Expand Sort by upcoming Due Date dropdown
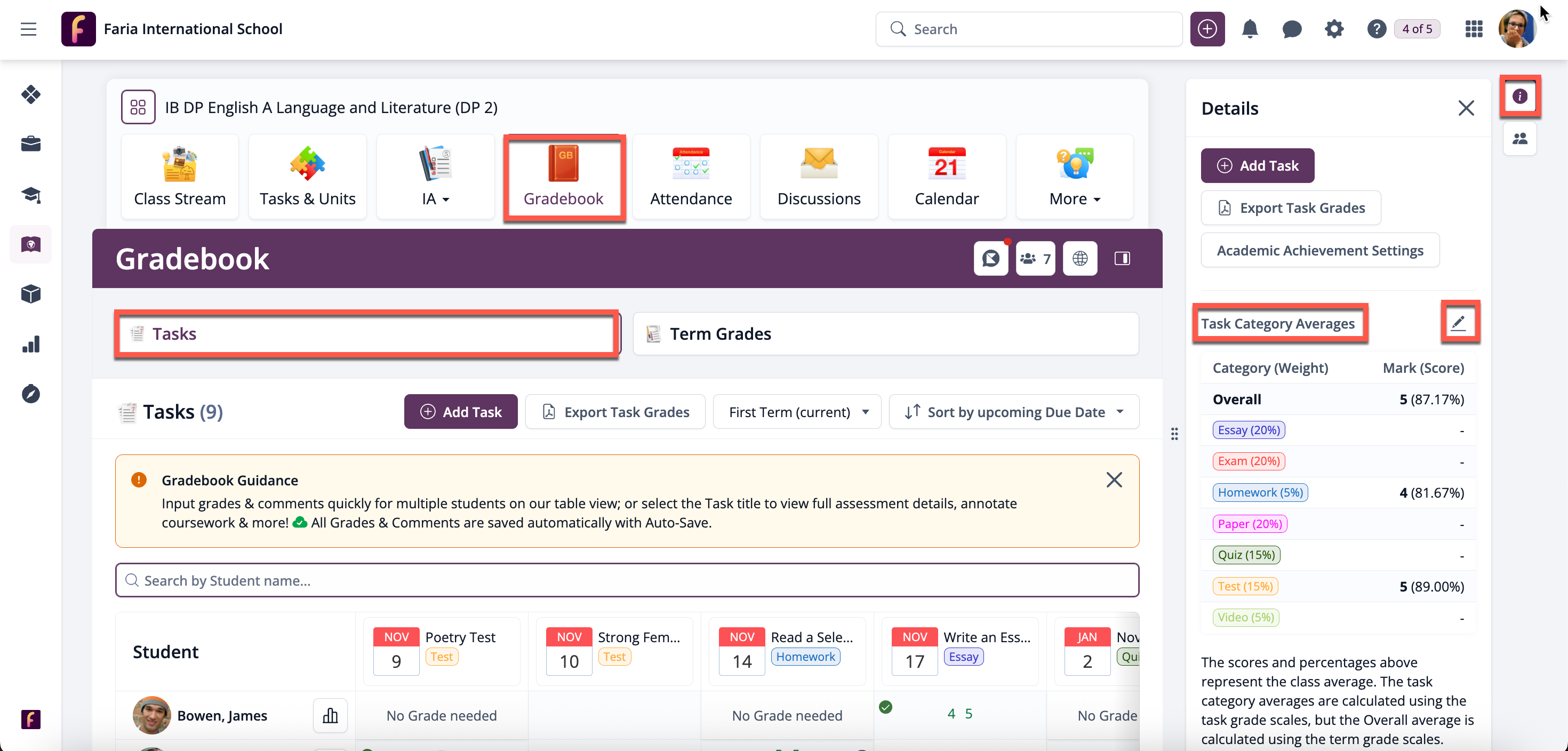The width and height of the screenshot is (1568, 751). [x=1013, y=412]
